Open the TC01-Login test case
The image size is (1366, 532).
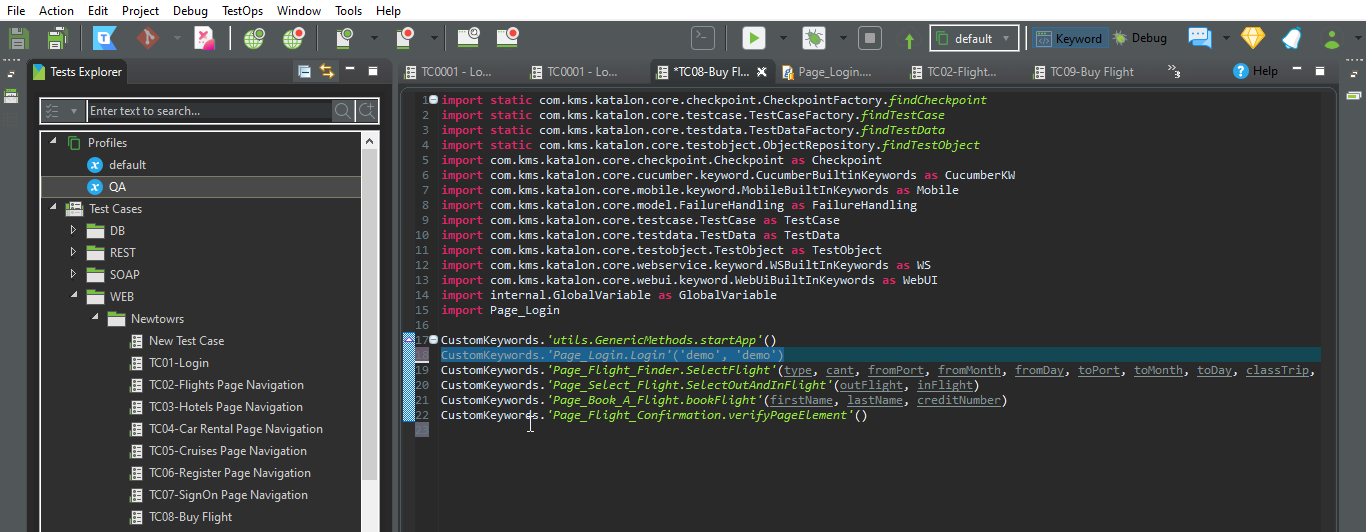[x=178, y=363]
